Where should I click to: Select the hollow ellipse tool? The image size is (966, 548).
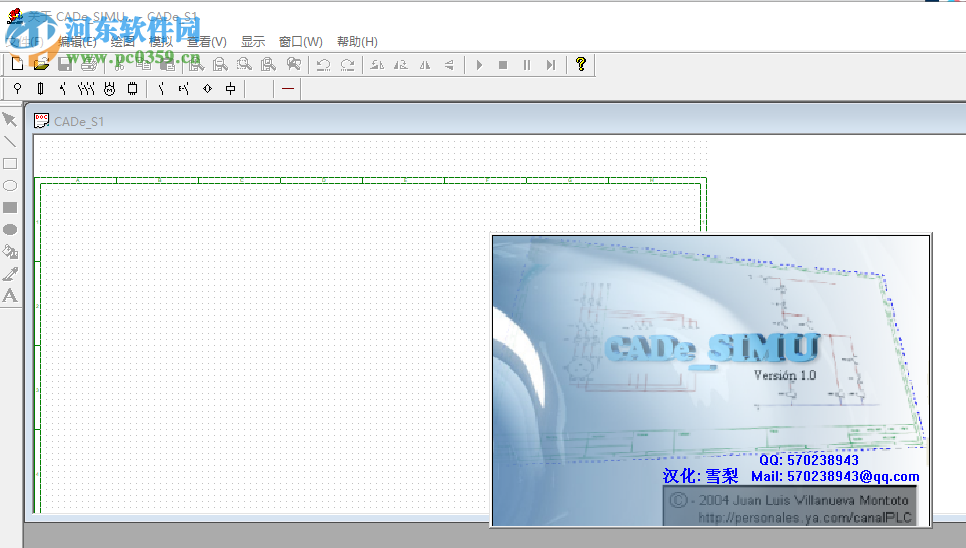click(10, 185)
